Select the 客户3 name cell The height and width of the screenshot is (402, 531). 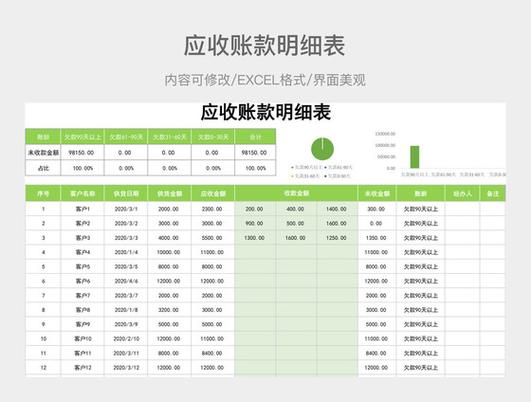(x=83, y=238)
